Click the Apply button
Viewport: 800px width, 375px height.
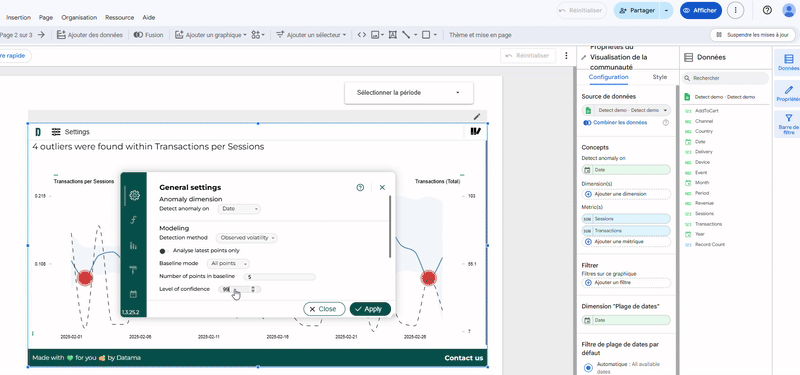click(370, 309)
